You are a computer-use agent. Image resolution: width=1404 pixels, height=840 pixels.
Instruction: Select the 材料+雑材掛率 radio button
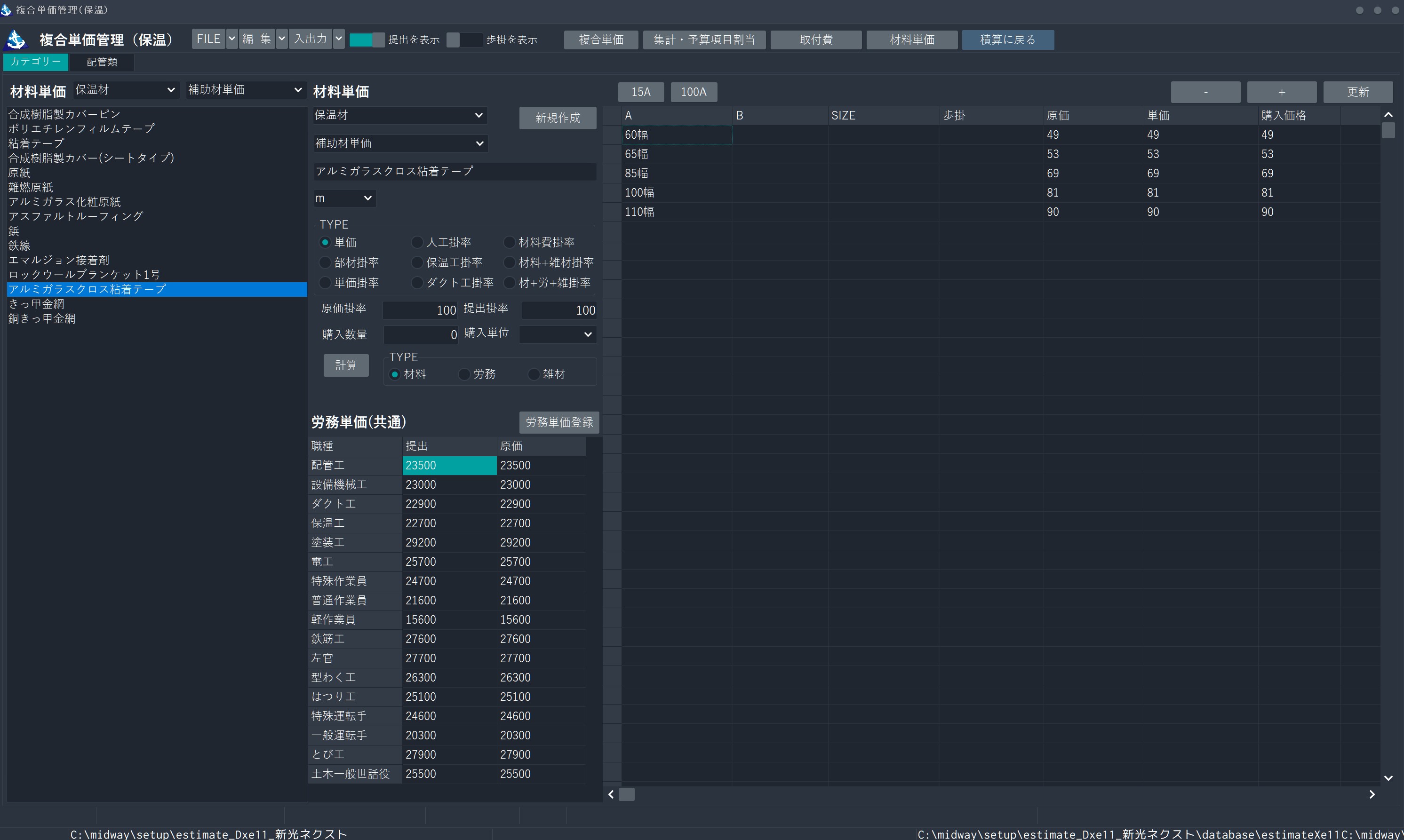pos(509,262)
